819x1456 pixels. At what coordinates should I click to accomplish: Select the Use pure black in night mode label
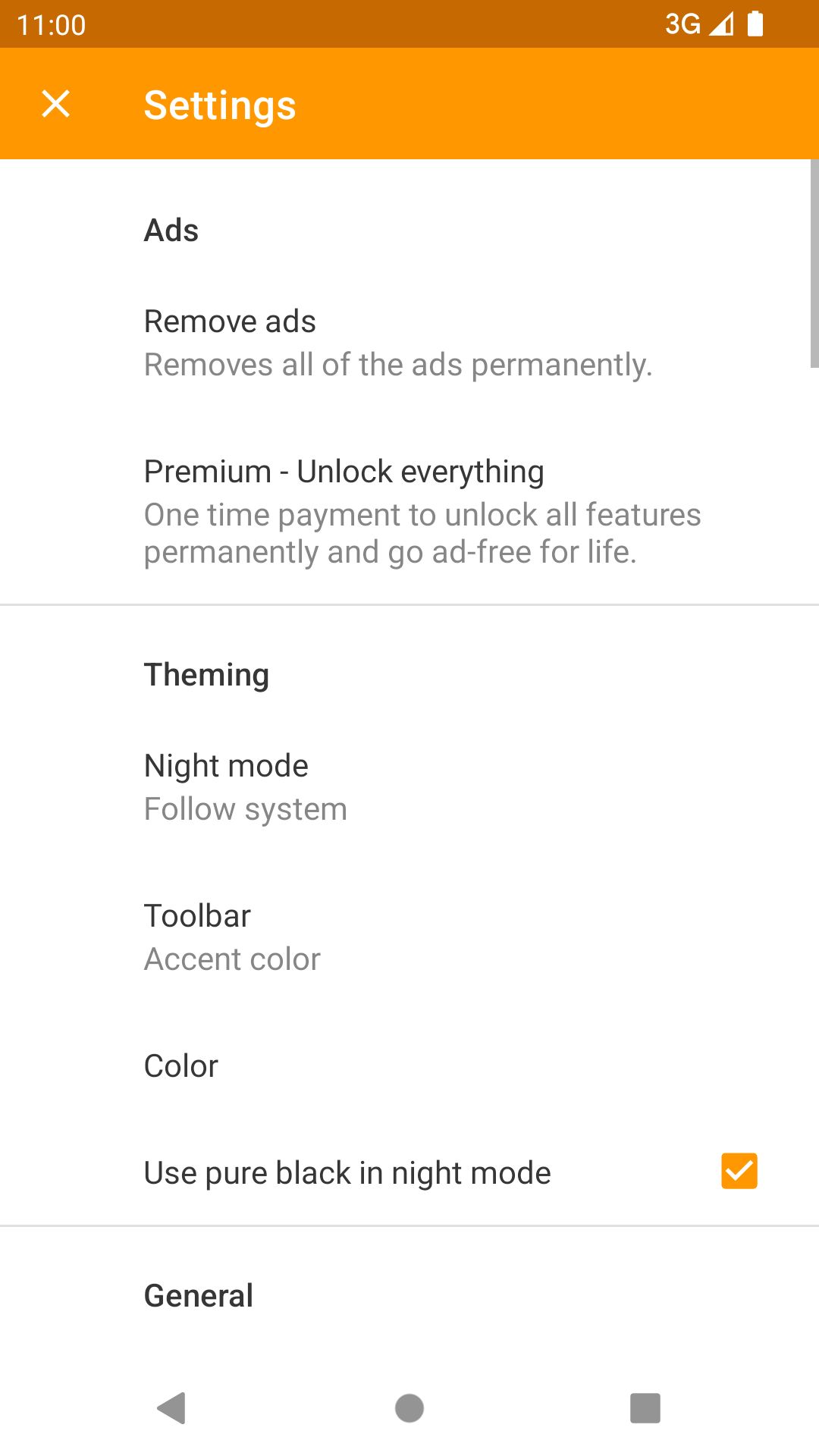347,1173
